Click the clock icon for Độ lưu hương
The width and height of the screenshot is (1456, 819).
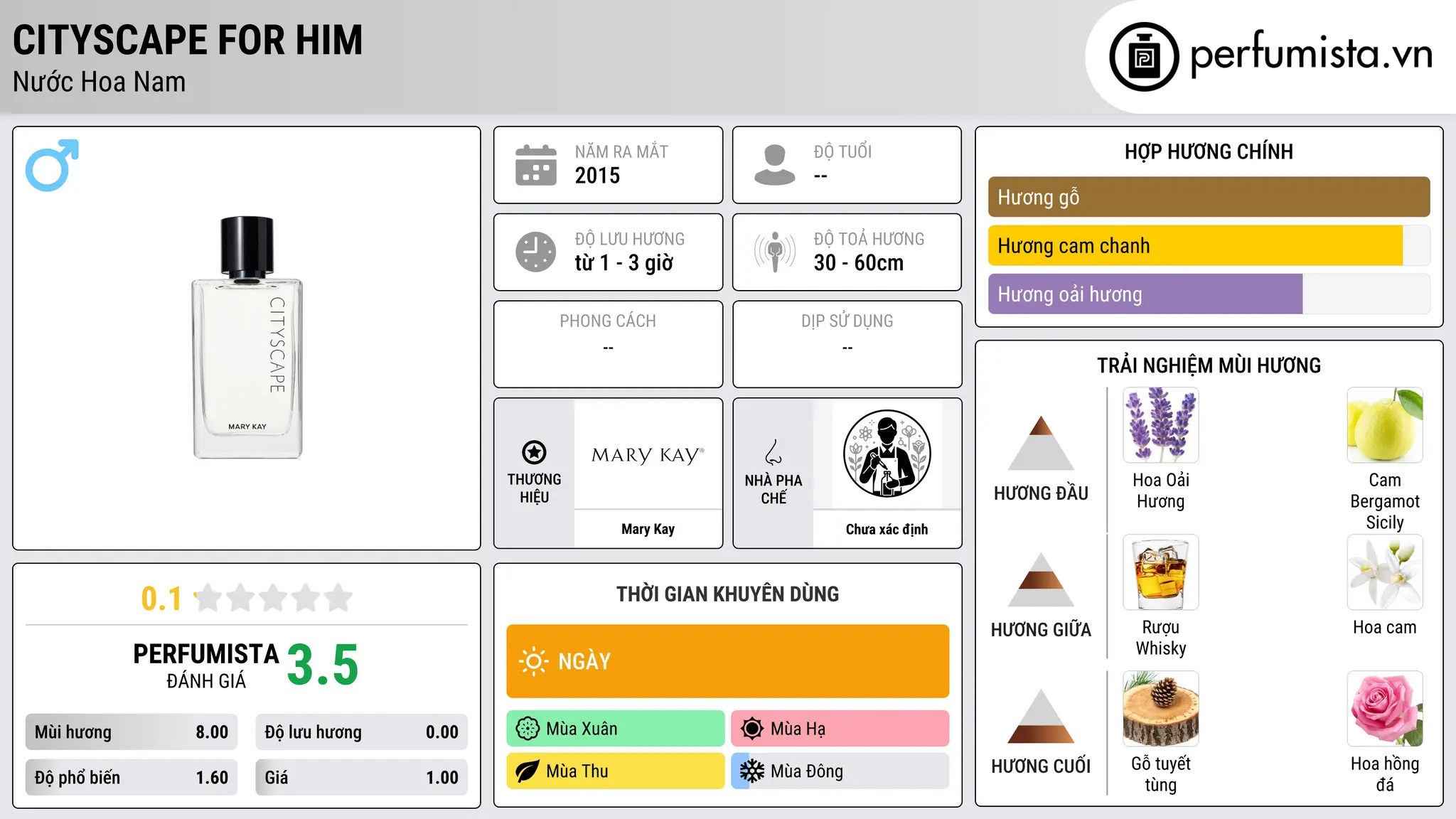(536, 252)
